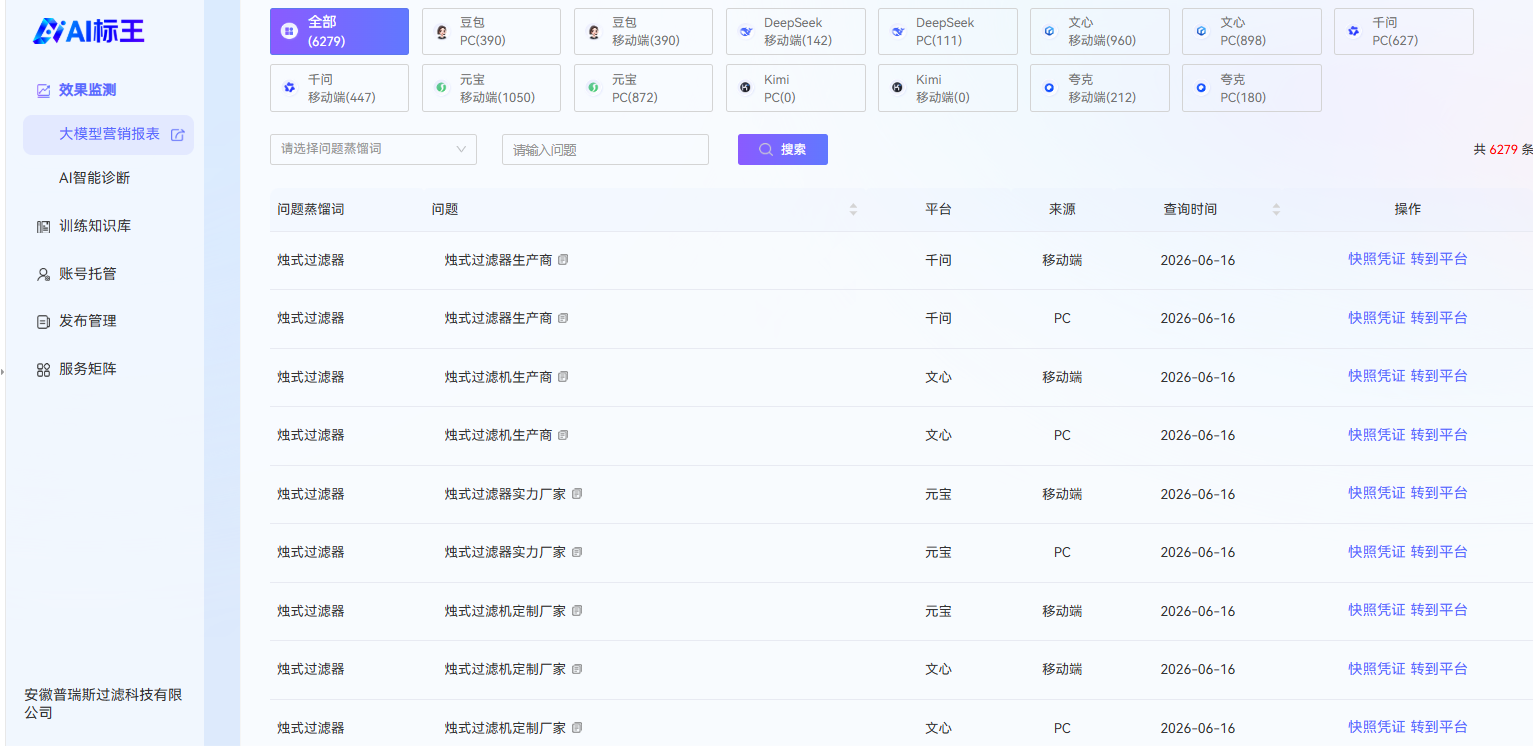Open 快照凭证 for the 文心 PC 过滤机生产商 row
Screen dimensions: 1533x746
[1376, 435]
